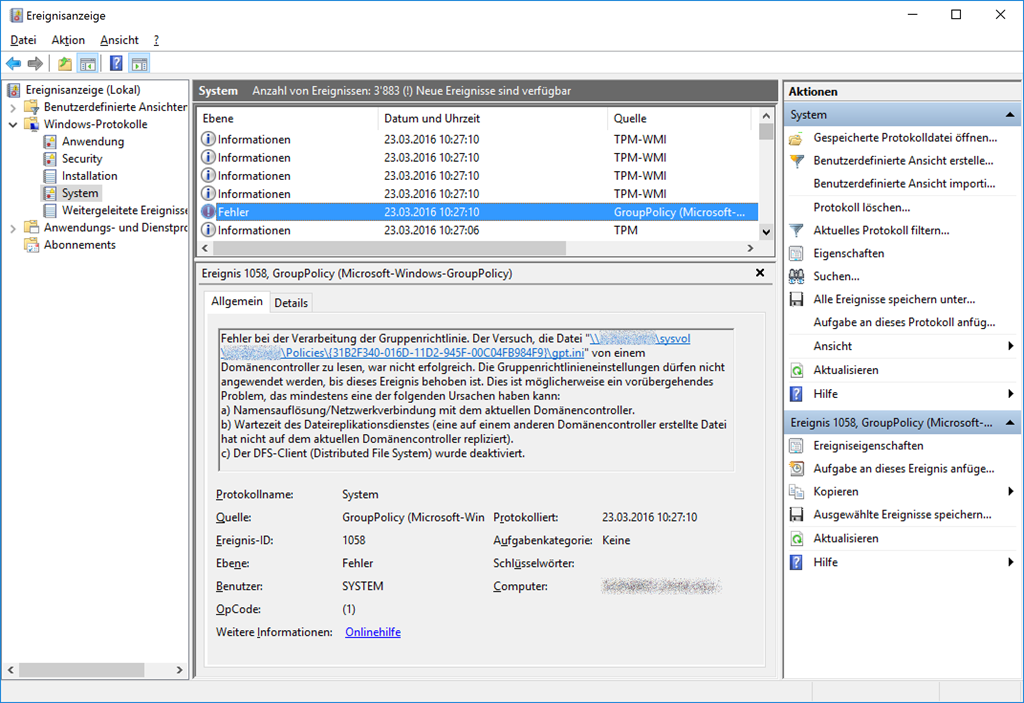Click the Kopieren icon in actions pane
Image resolution: width=1024 pixels, height=703 pixels.
click(x=796, y=492)
